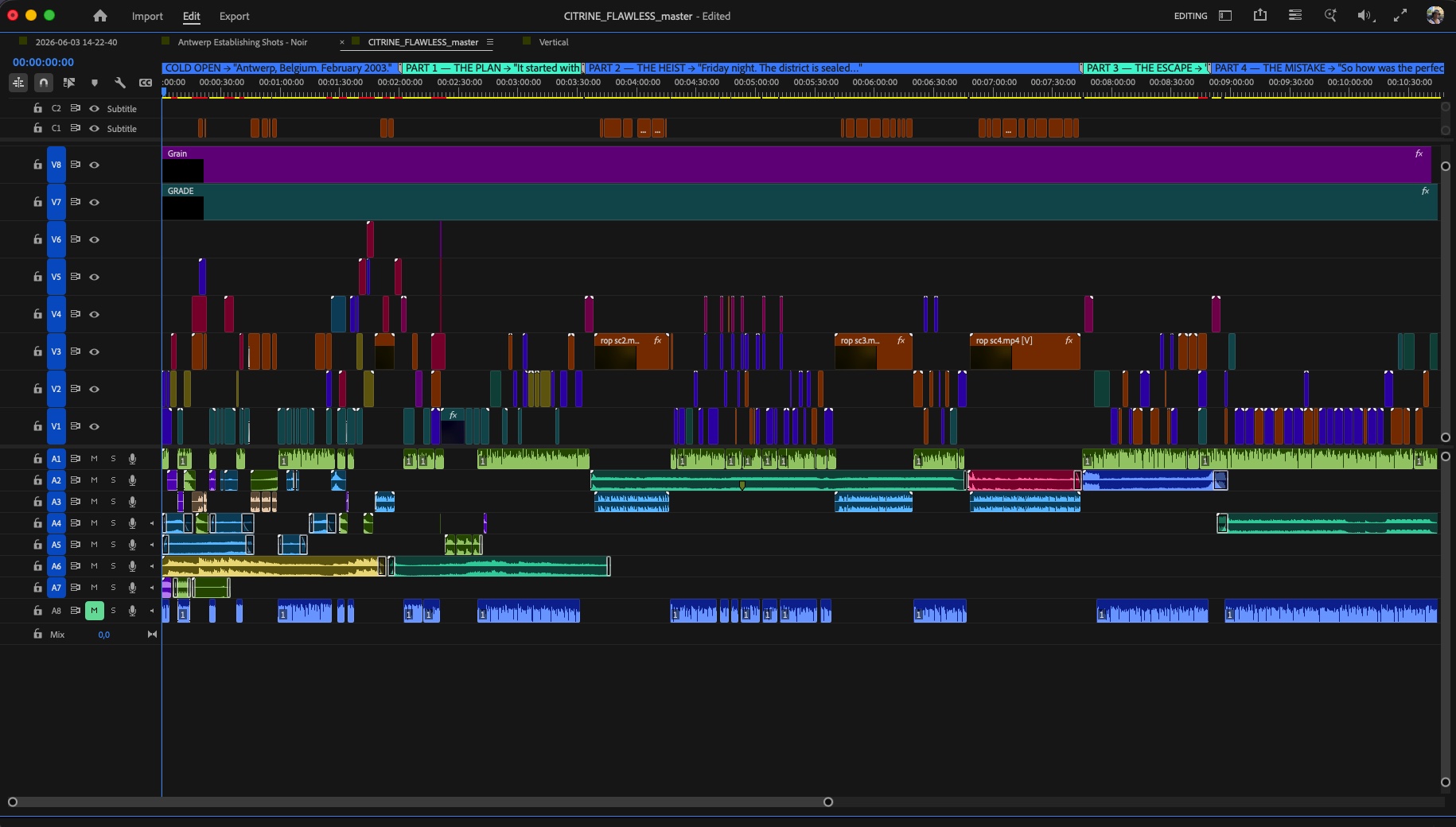Click the playhead timecode 00:00:00:00
The height and width of the screenshot is (827, 1456).
point(43,62)
